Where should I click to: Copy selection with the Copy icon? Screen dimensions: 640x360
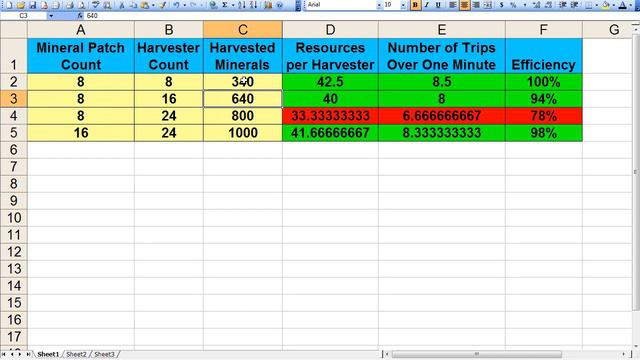[x=133, y=5]
